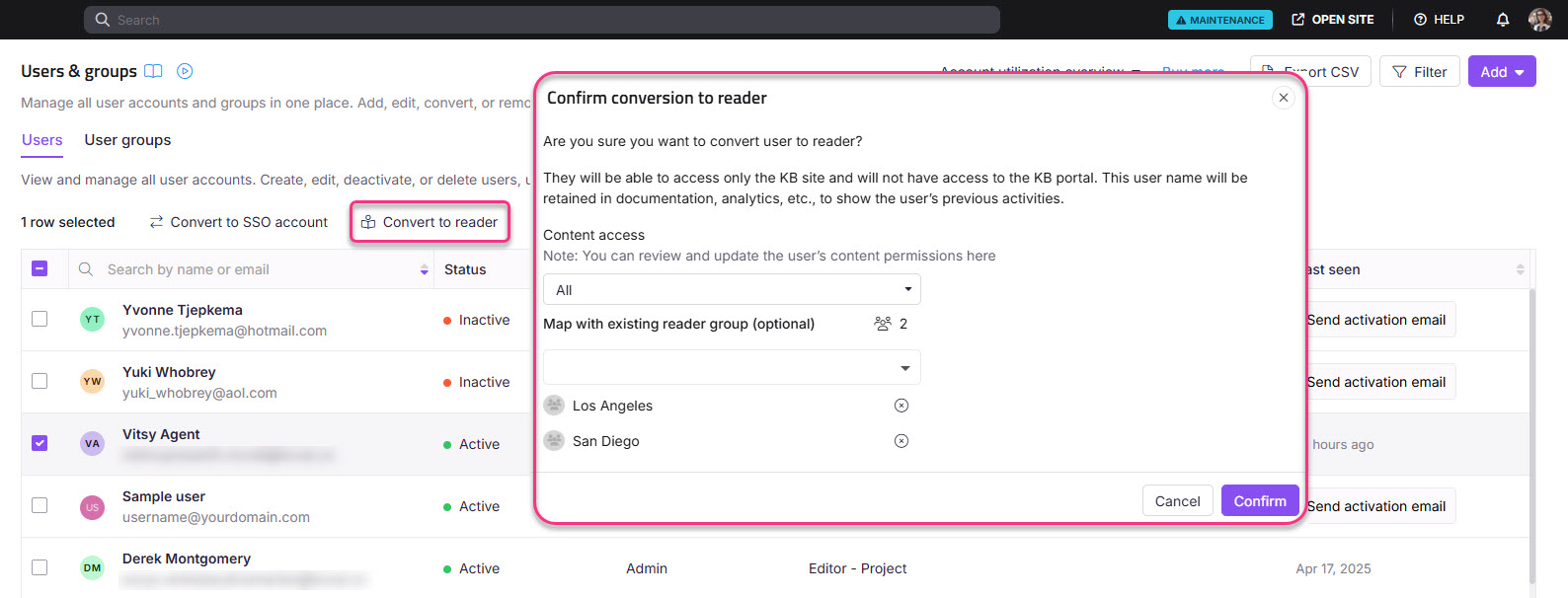Click the US avatar for Sample user
Image resolution: width=1568 pixels, height=598 pixels.
point(92,507)
